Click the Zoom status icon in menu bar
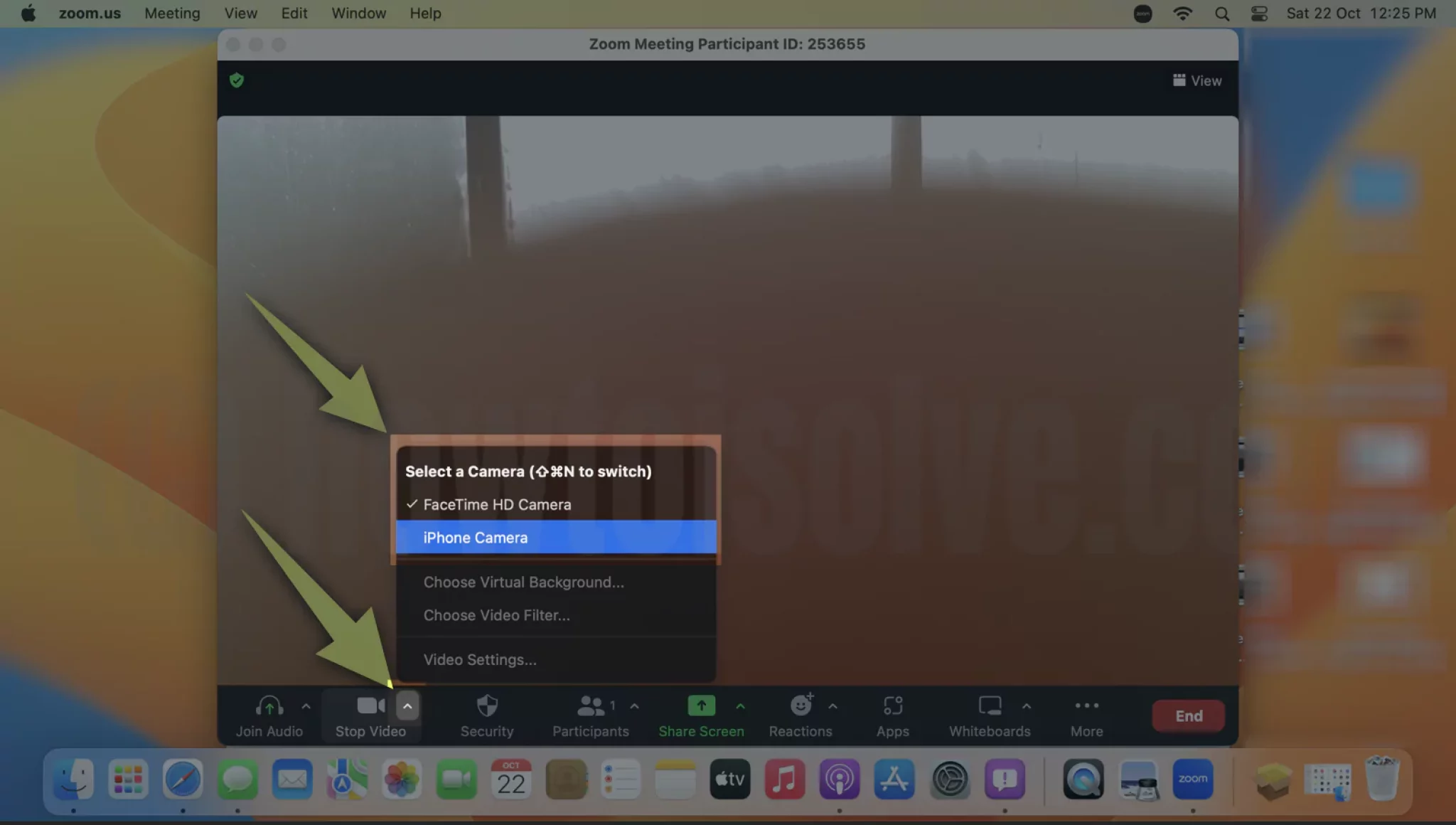 click(1142, 14)
